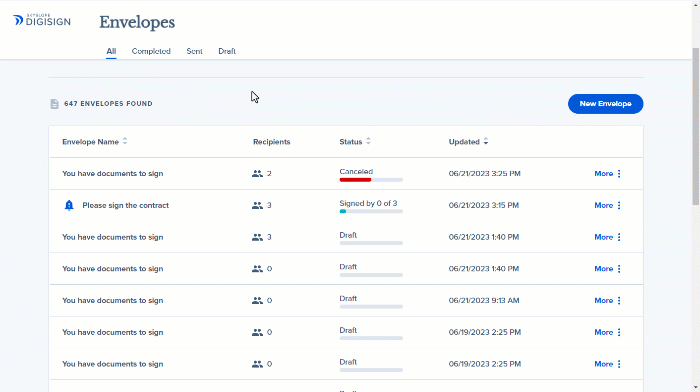Click the Signed by 0 of 3 status text

coord(368,203)
